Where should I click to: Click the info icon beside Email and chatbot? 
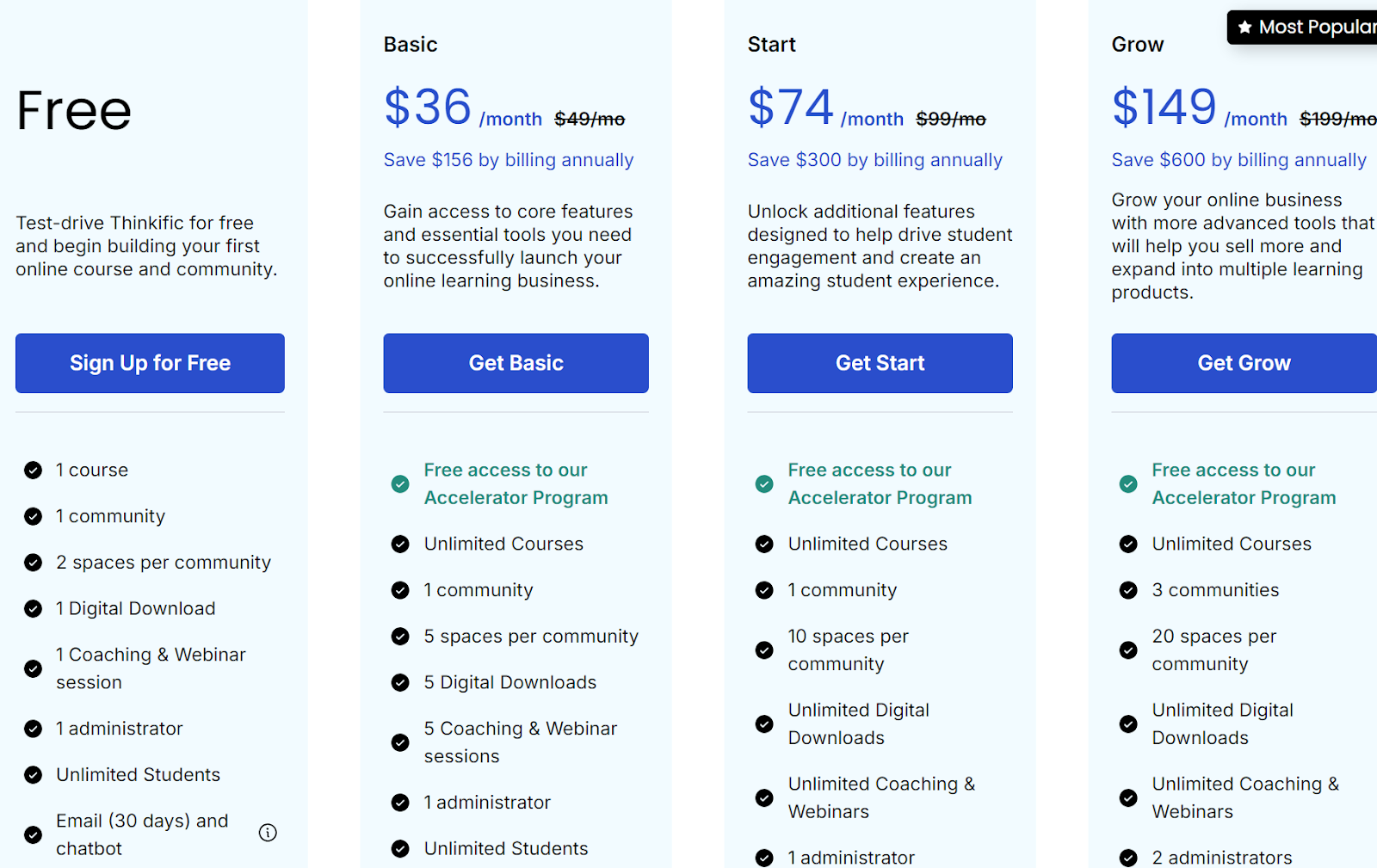coord(268,833)
